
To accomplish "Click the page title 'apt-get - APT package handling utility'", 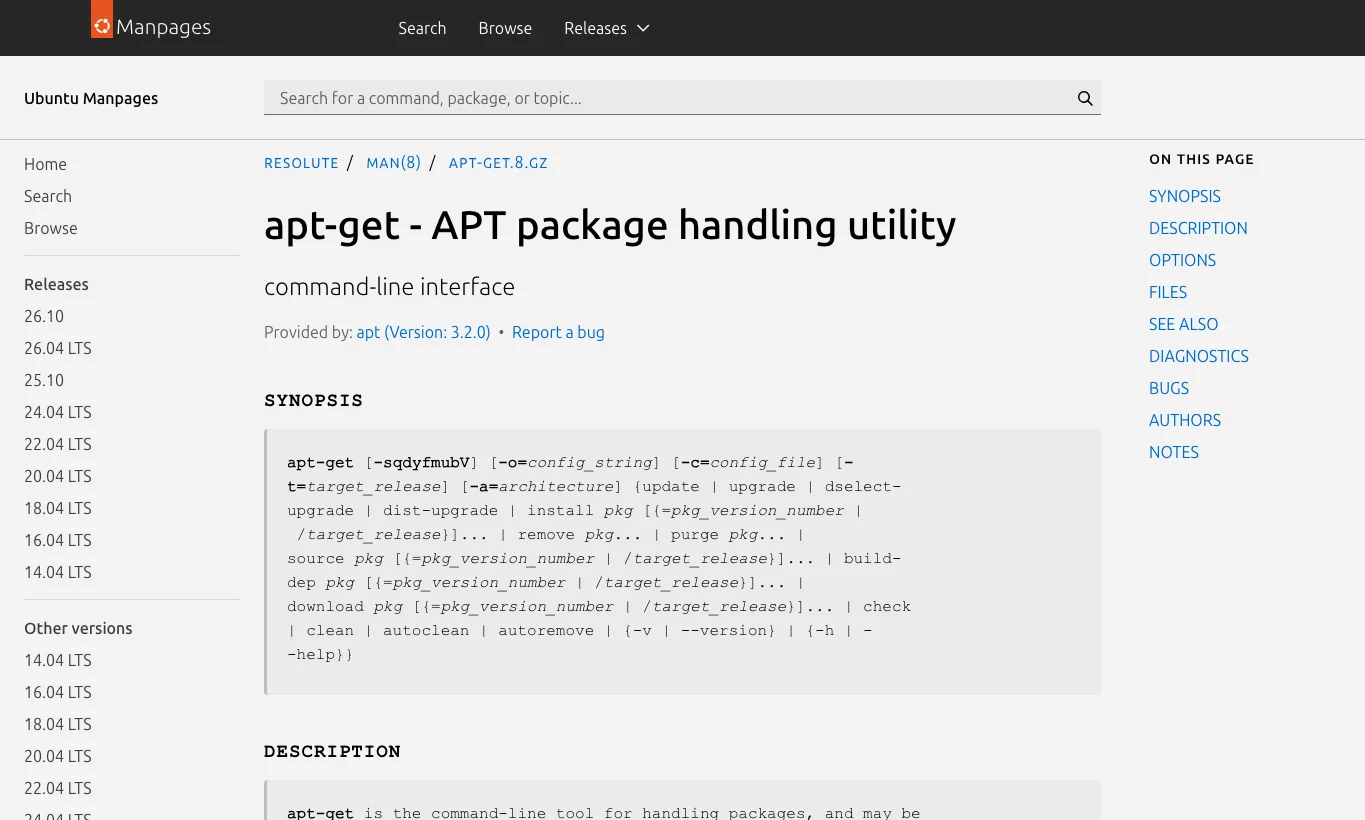I will click(610, 225).
